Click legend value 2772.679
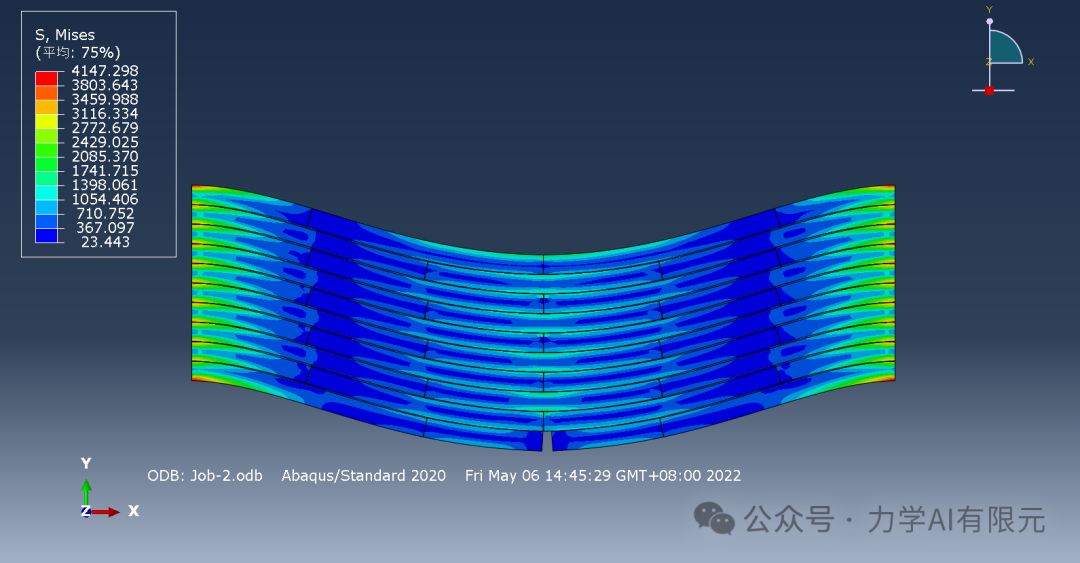1080x563 pixels. point(105,127)
